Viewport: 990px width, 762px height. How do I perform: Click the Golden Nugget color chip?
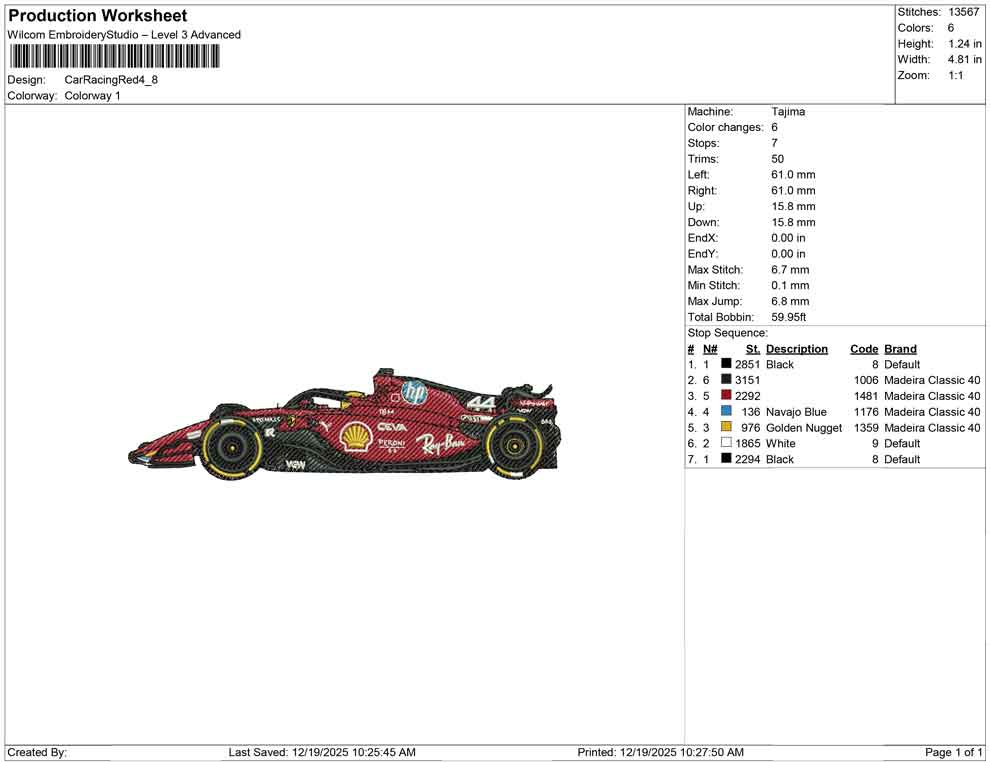(725, 428)
